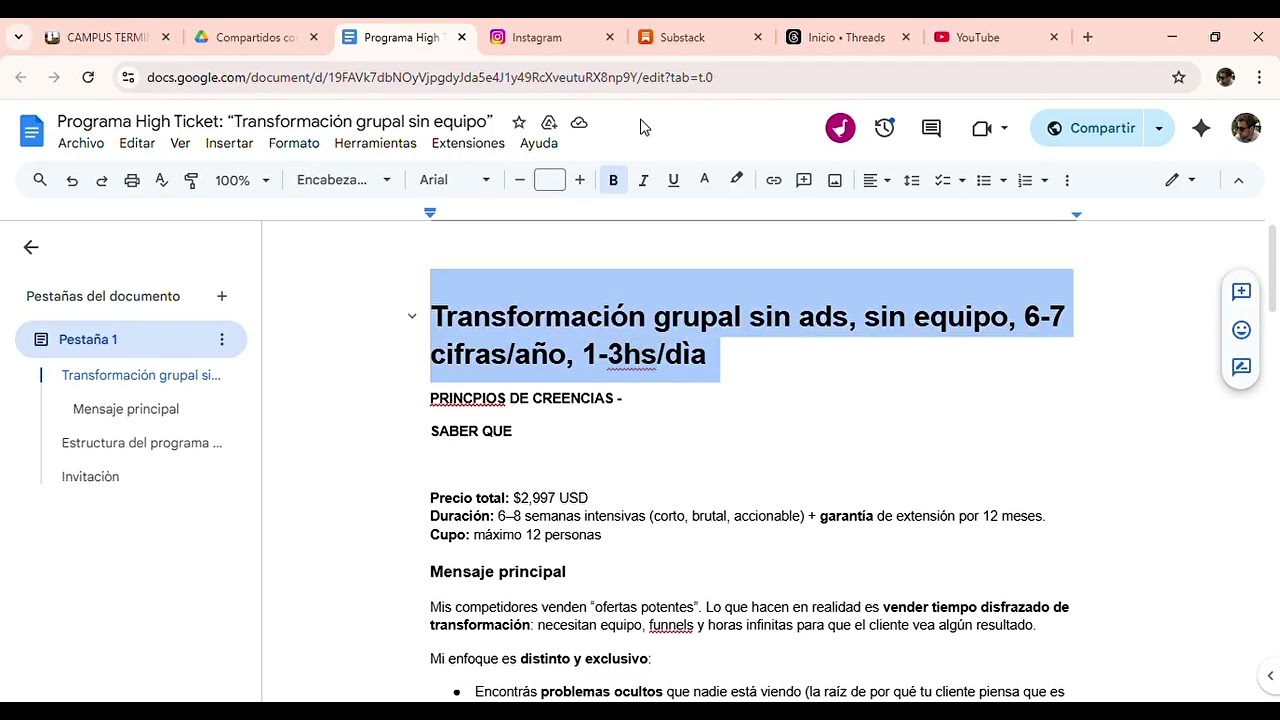The image size is (1280, 720).
Task: Click the Compartir button
Action: coord(1090,128)
